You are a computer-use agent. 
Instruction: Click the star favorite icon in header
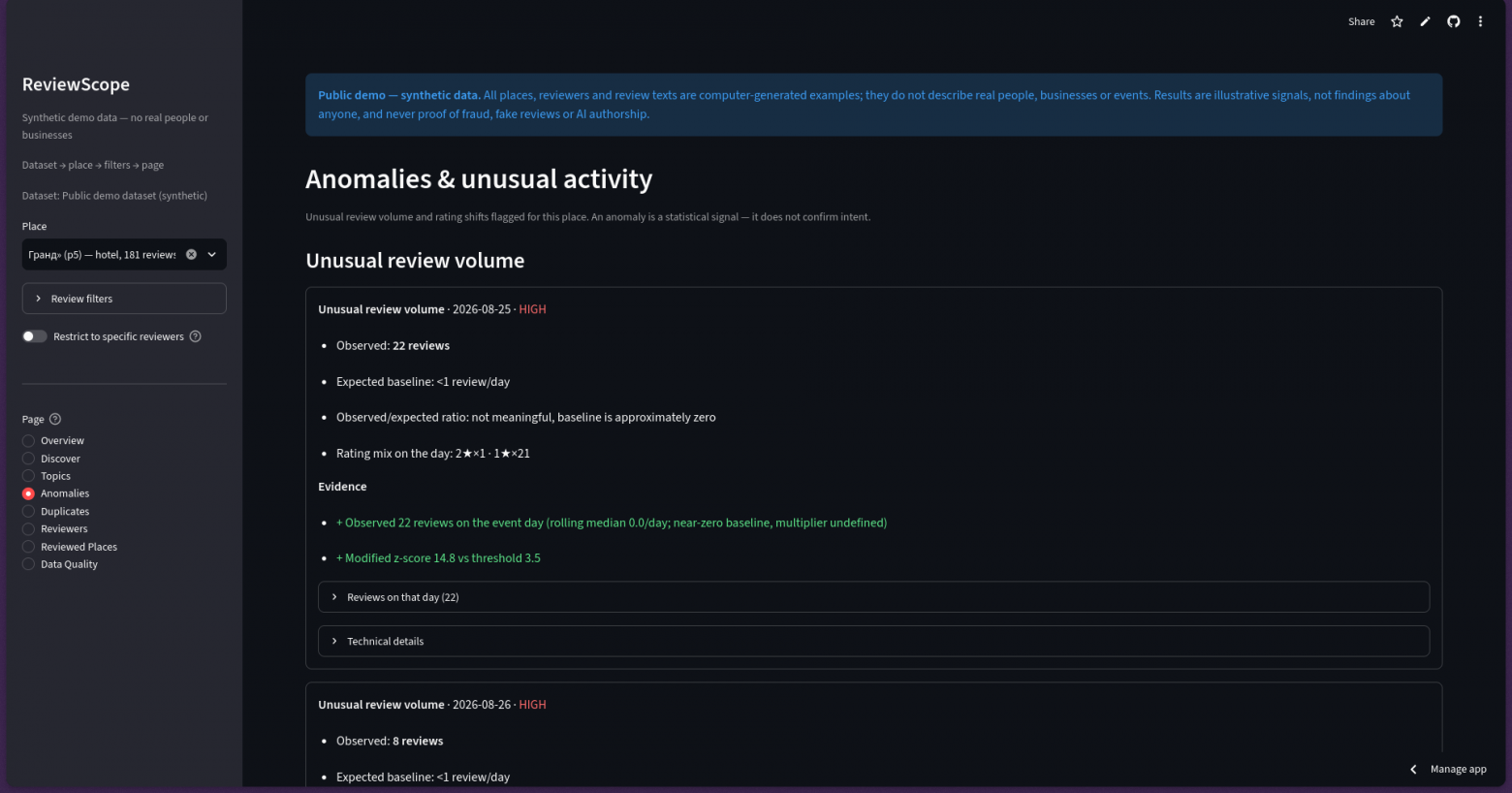pos(1397,21)
